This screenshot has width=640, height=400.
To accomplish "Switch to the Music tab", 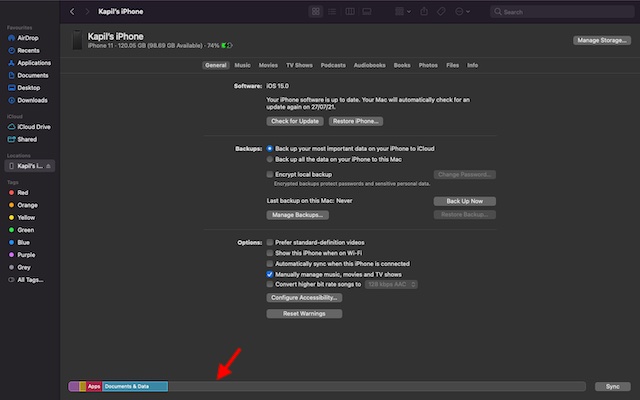I will [x=242, y=65].
